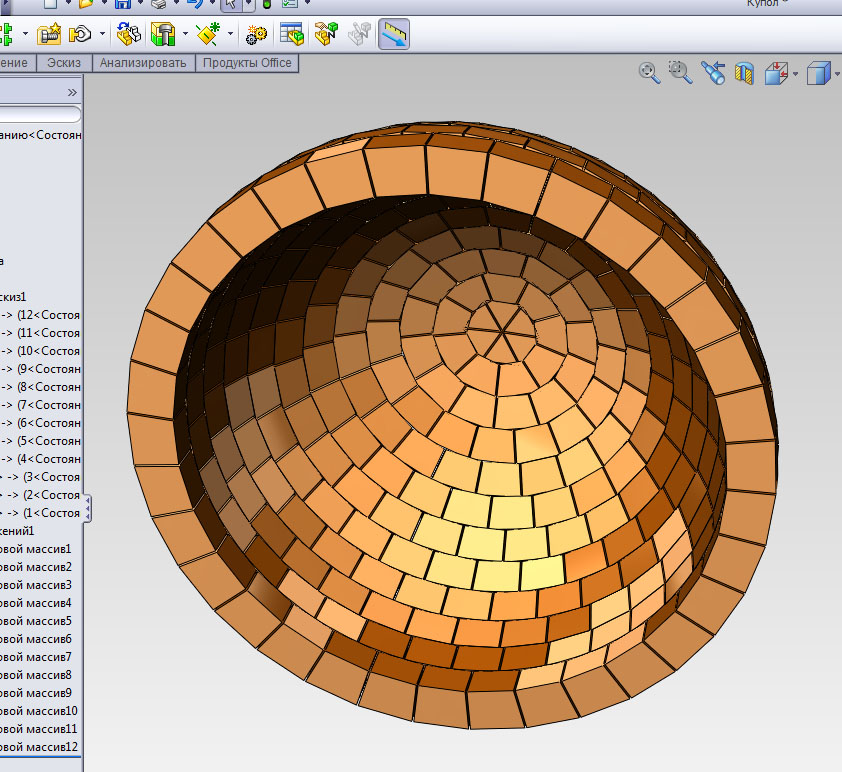
Task: Open the Анализировать tab
Action: coord(143,63)
